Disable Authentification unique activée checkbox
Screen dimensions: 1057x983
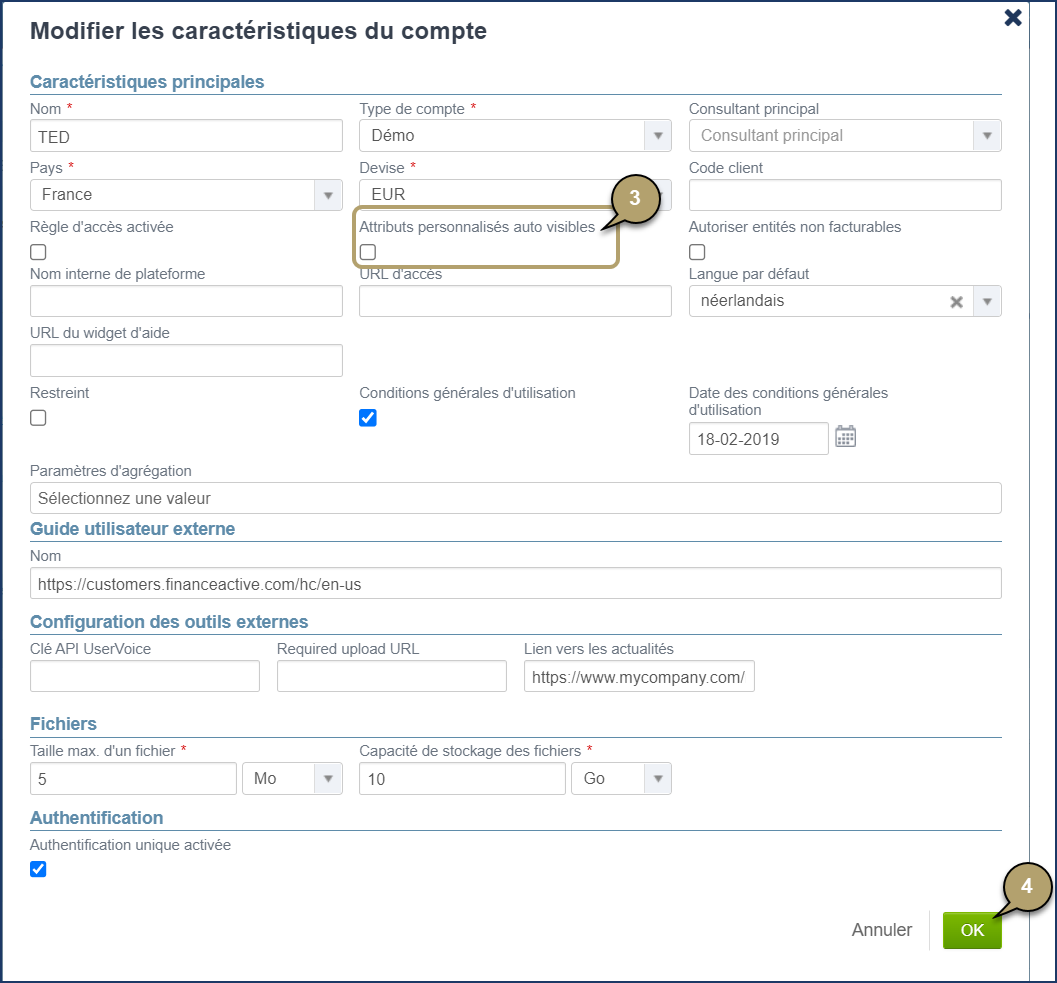38,869
